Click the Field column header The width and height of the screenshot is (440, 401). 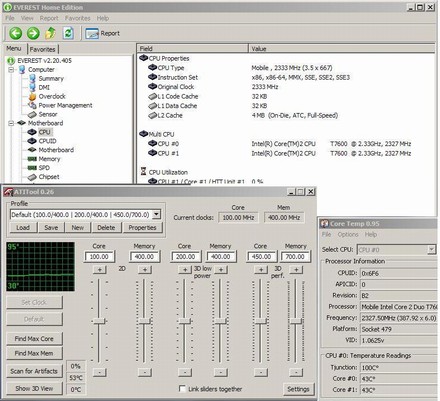pyautogui.click(x=192, y=49)
